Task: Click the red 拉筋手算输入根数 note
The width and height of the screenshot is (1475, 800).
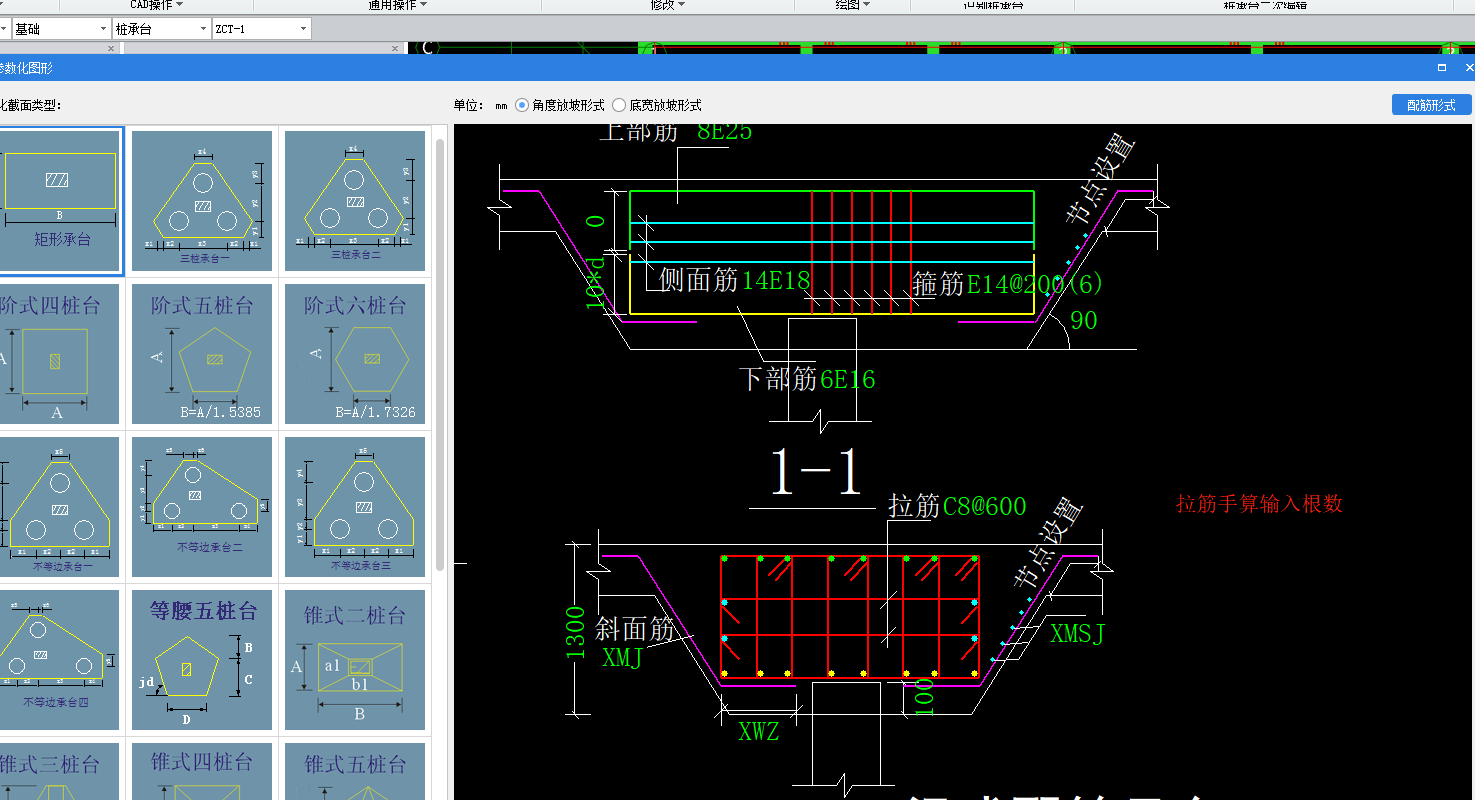Action: click(1259, 504)
